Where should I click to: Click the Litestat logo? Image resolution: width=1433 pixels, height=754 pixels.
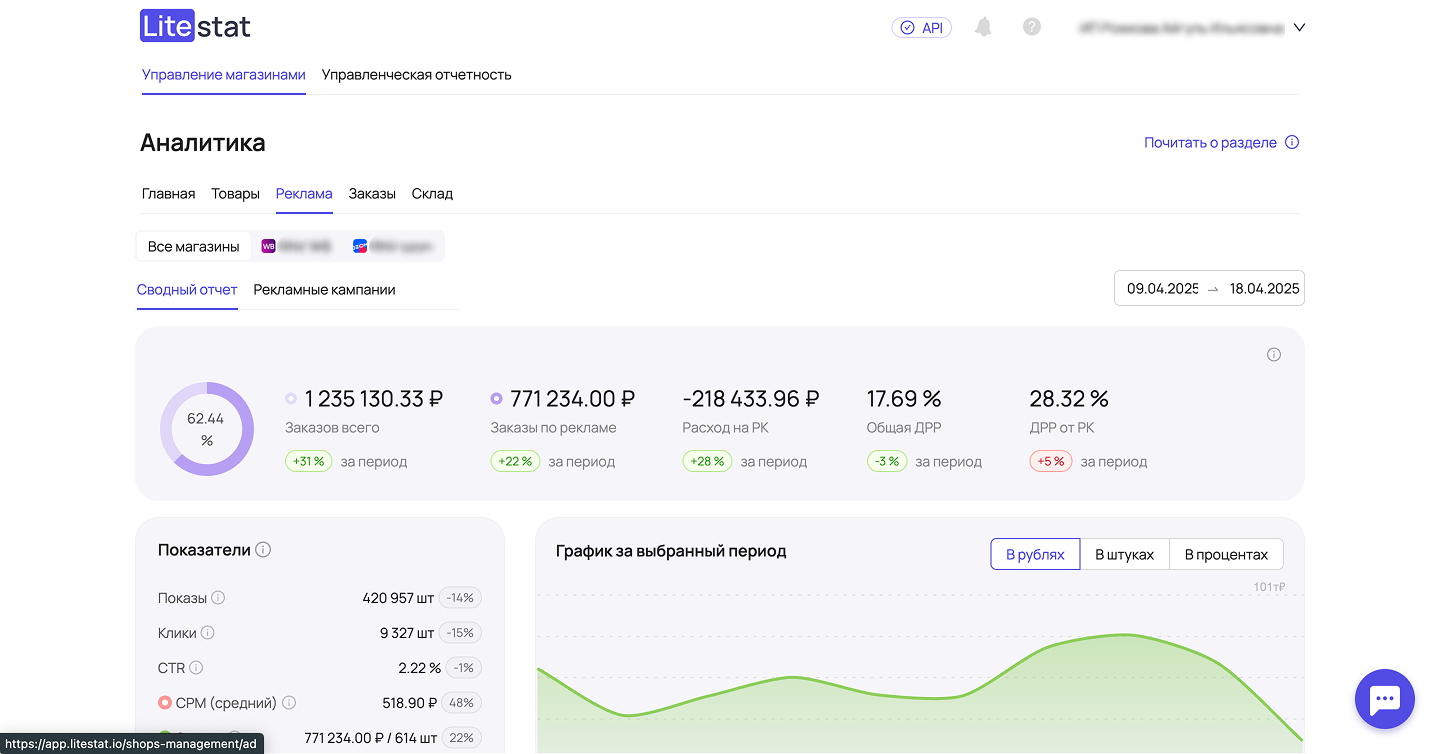pyautogui.click(x=195, y=27)
